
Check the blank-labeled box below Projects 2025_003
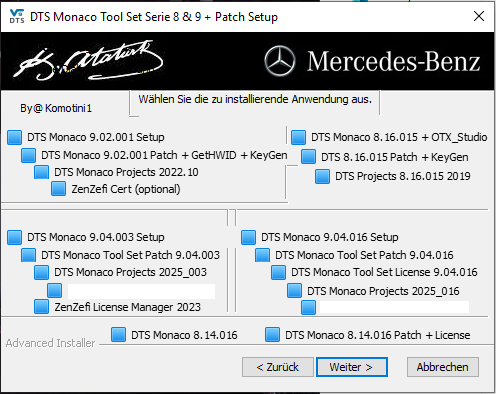tap(54, 290)
